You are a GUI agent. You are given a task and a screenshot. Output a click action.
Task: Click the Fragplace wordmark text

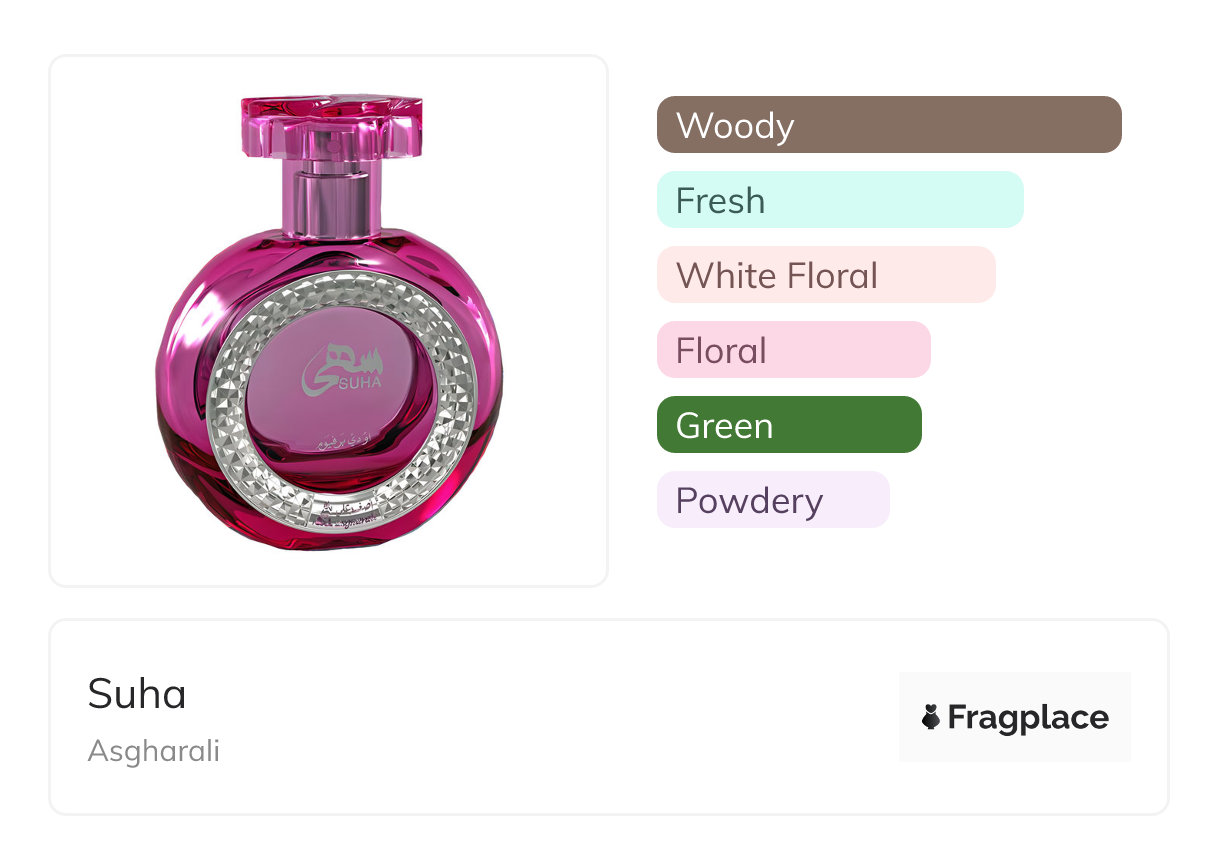click(1028, 717)
